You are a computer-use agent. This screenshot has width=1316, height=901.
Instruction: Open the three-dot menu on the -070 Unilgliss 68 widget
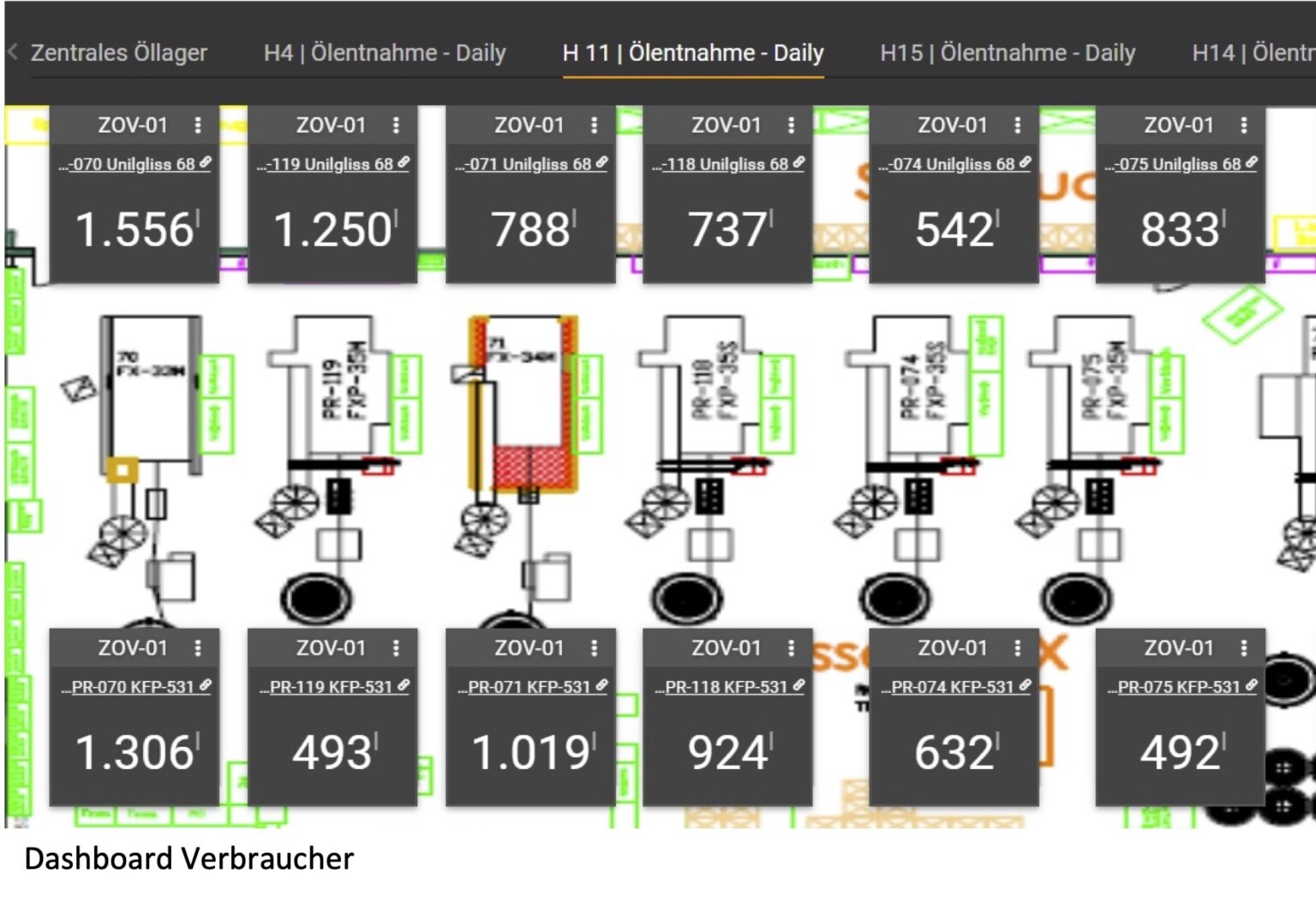[x=198, y=125]
